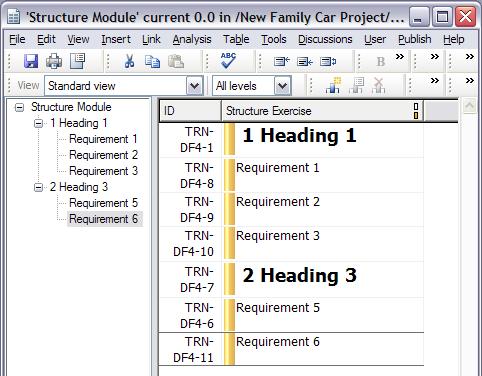482x376 pixels.
Task: Open the Standard view dropdown
Action: [195, 86]
